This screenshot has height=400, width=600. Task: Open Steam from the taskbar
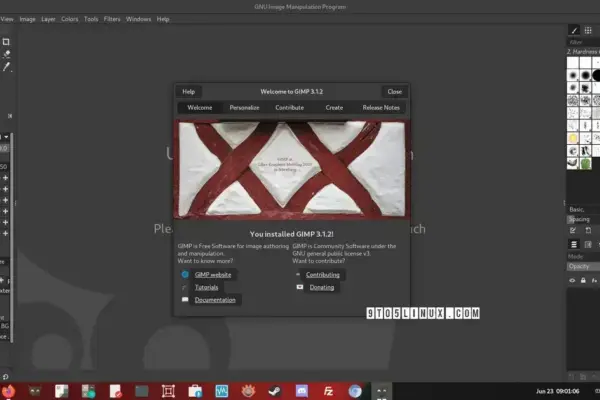274,391
